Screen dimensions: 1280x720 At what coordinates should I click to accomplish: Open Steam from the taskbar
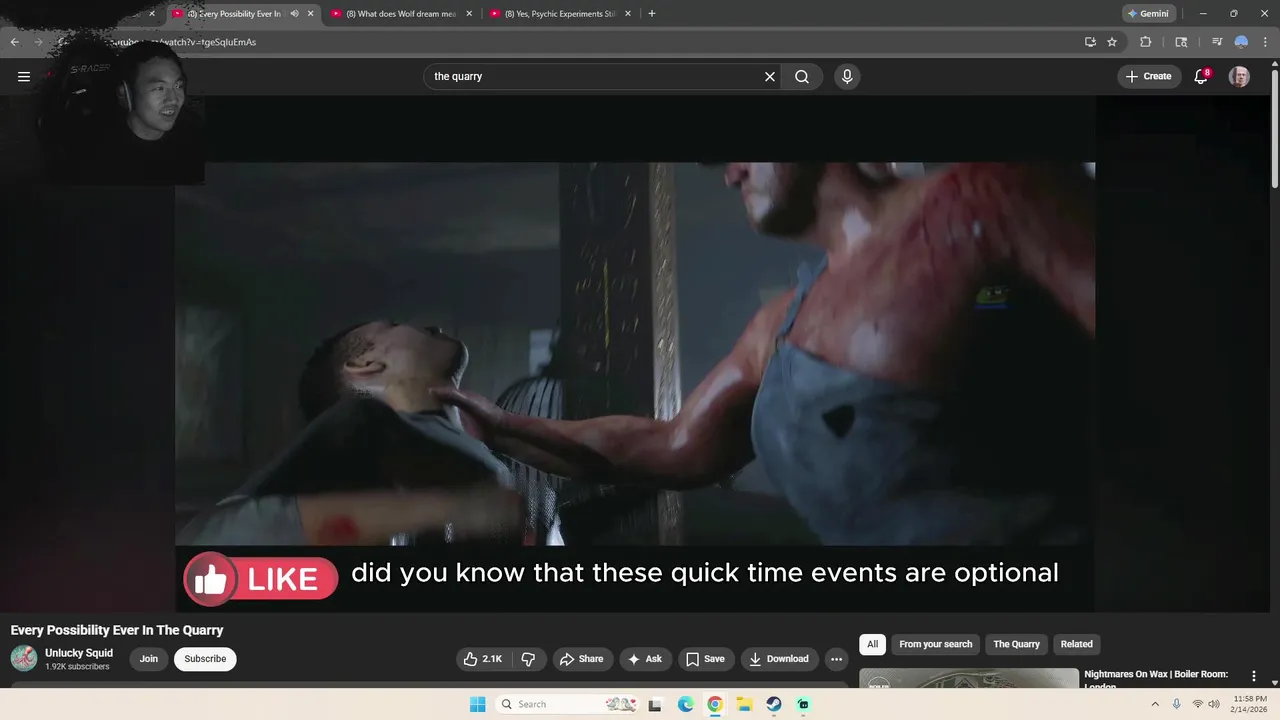coord(774,704)
